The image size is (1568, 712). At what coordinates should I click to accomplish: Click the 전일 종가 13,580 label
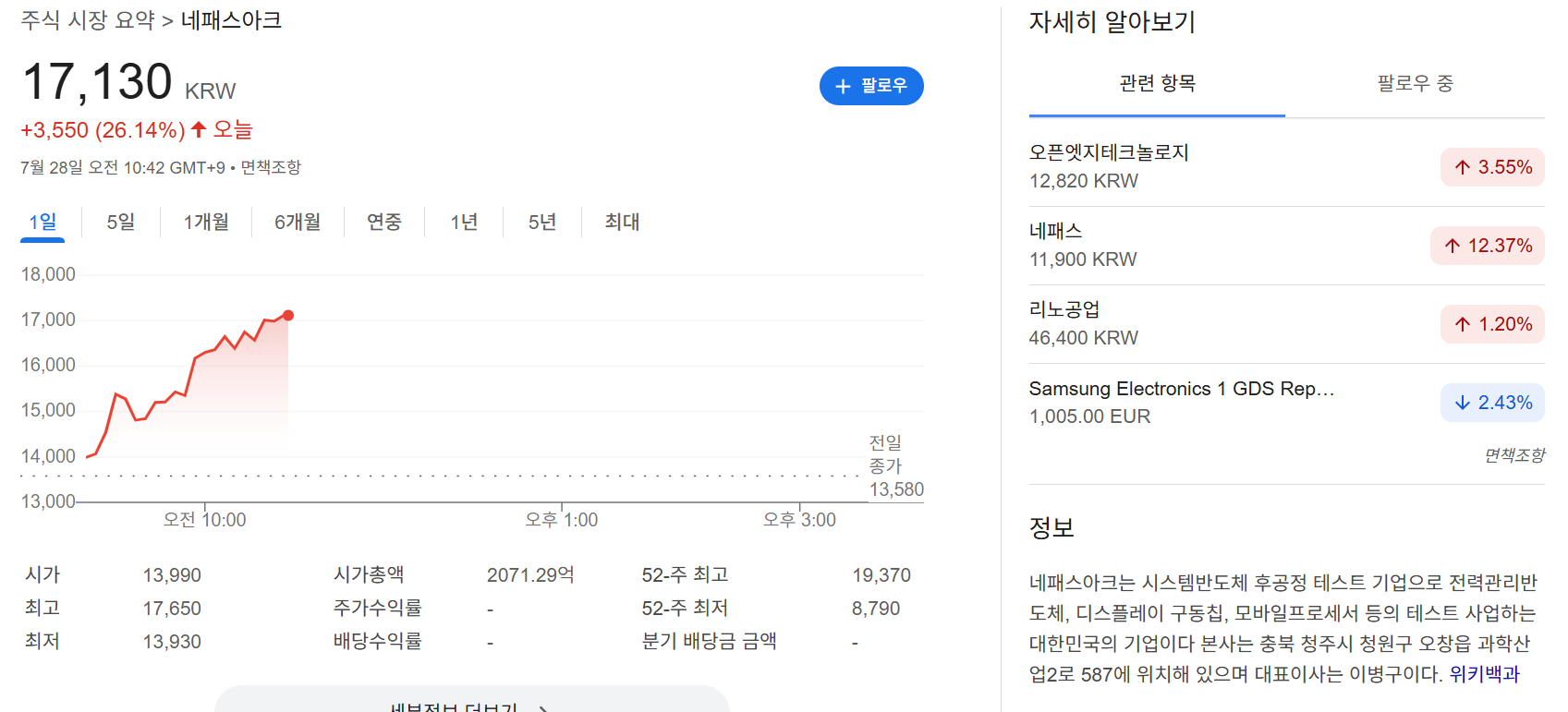pyautogui.click(x=896, y=466)
